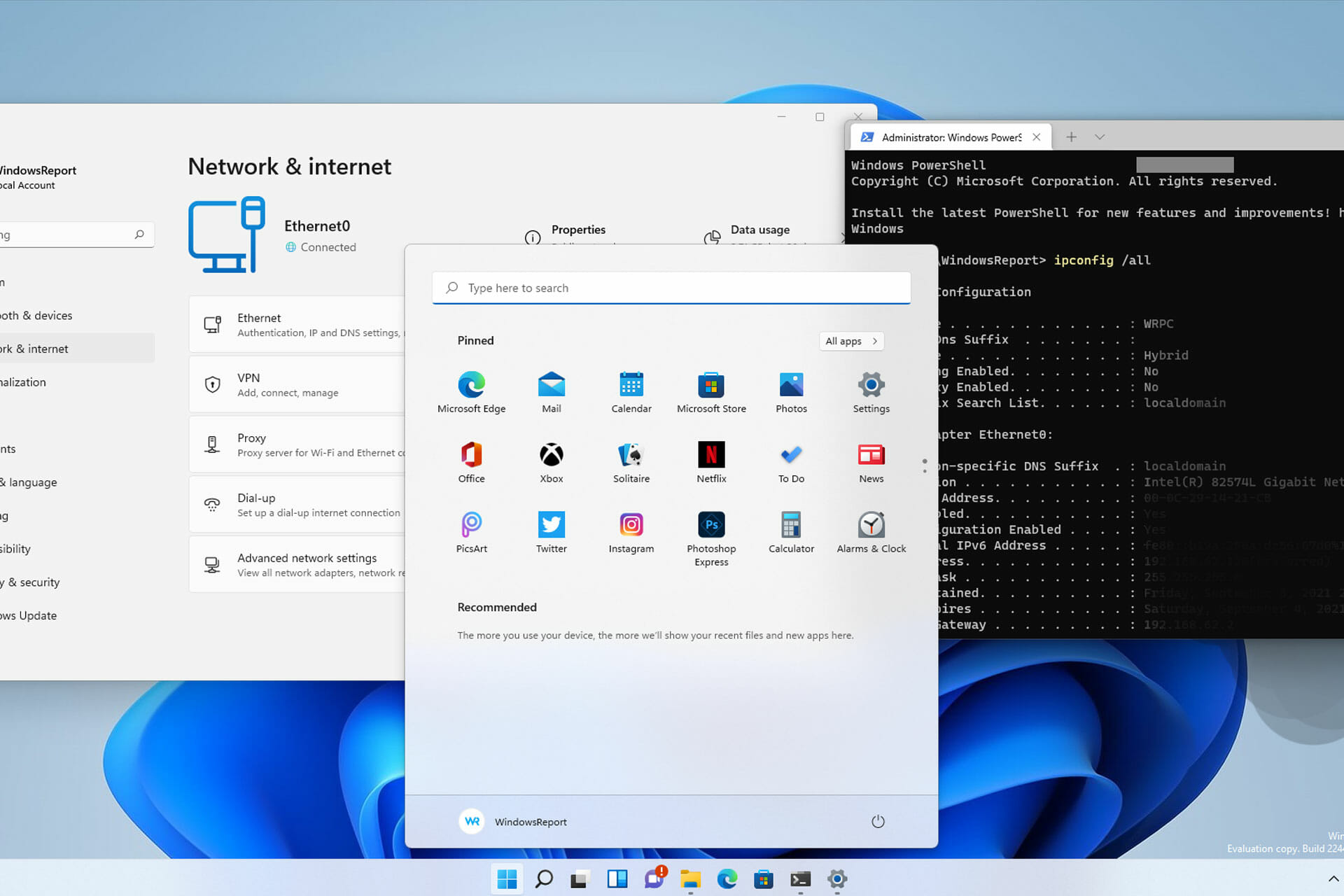Maximize the Settings window
Viewport: 1344px width, 896px height.
[820, 117]
